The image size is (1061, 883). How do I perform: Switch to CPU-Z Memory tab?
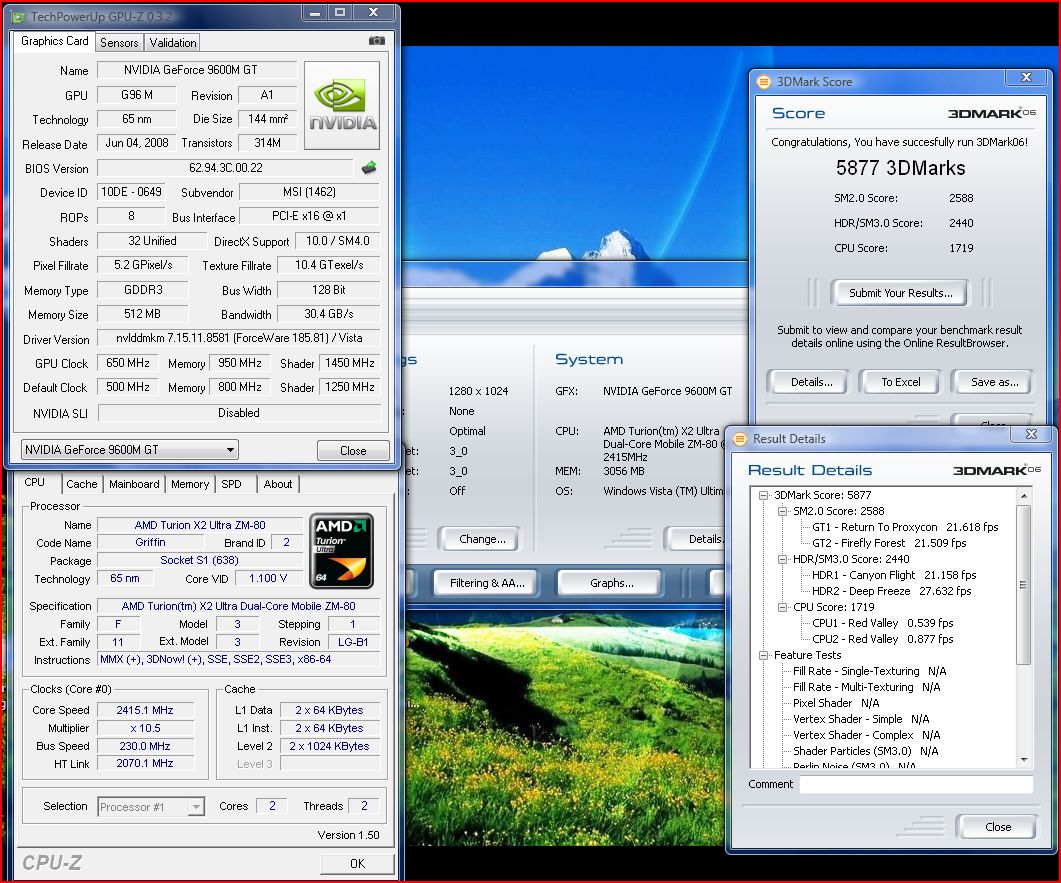click(x=189, y=484)
